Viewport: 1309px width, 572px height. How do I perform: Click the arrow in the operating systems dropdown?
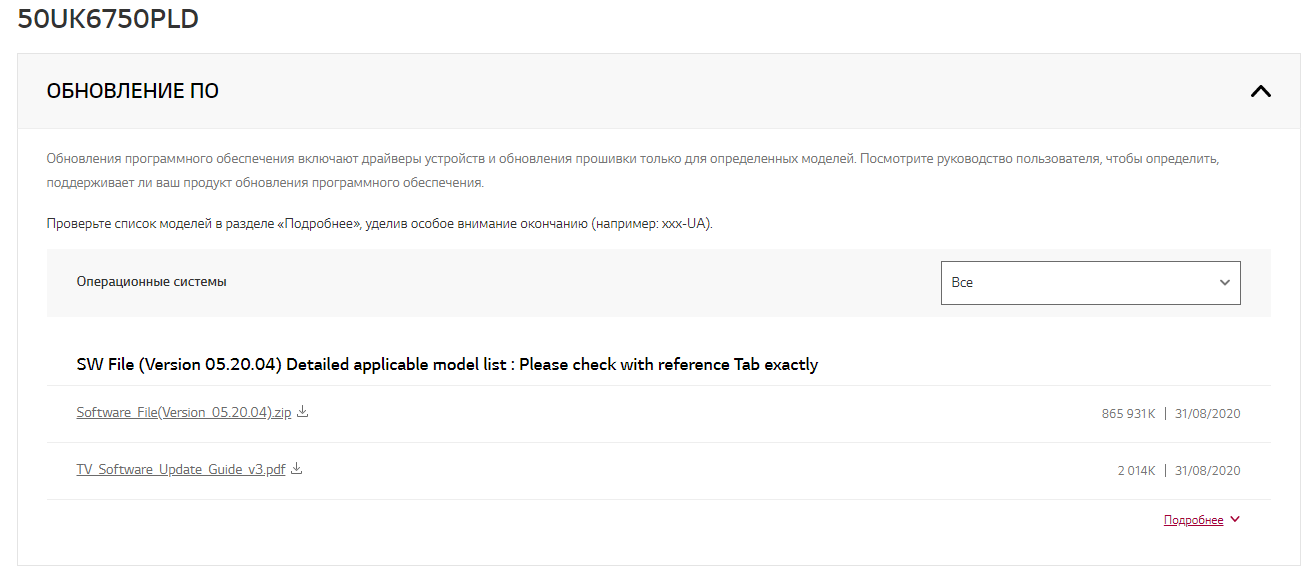(x=1224, y=283)
